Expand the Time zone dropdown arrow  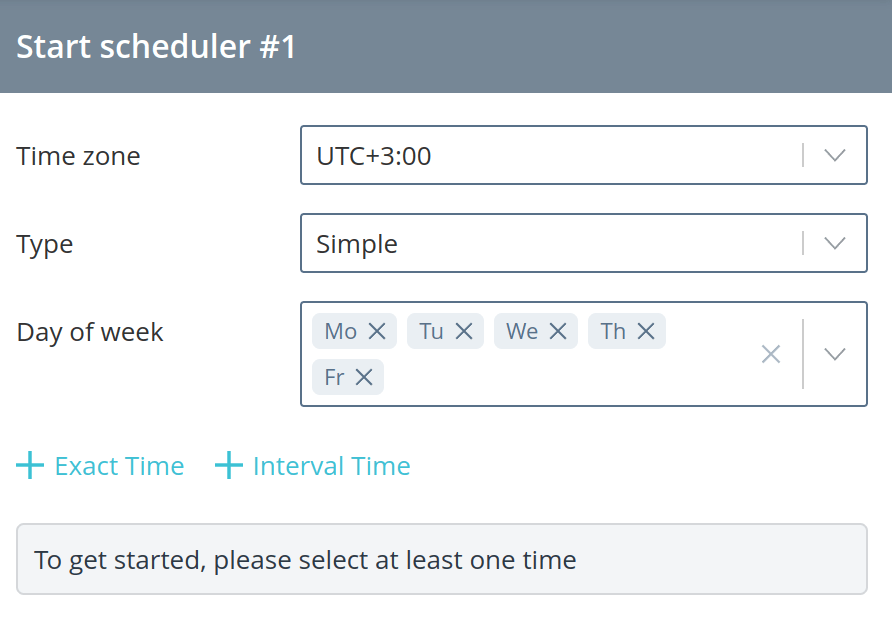coord(835,155)
